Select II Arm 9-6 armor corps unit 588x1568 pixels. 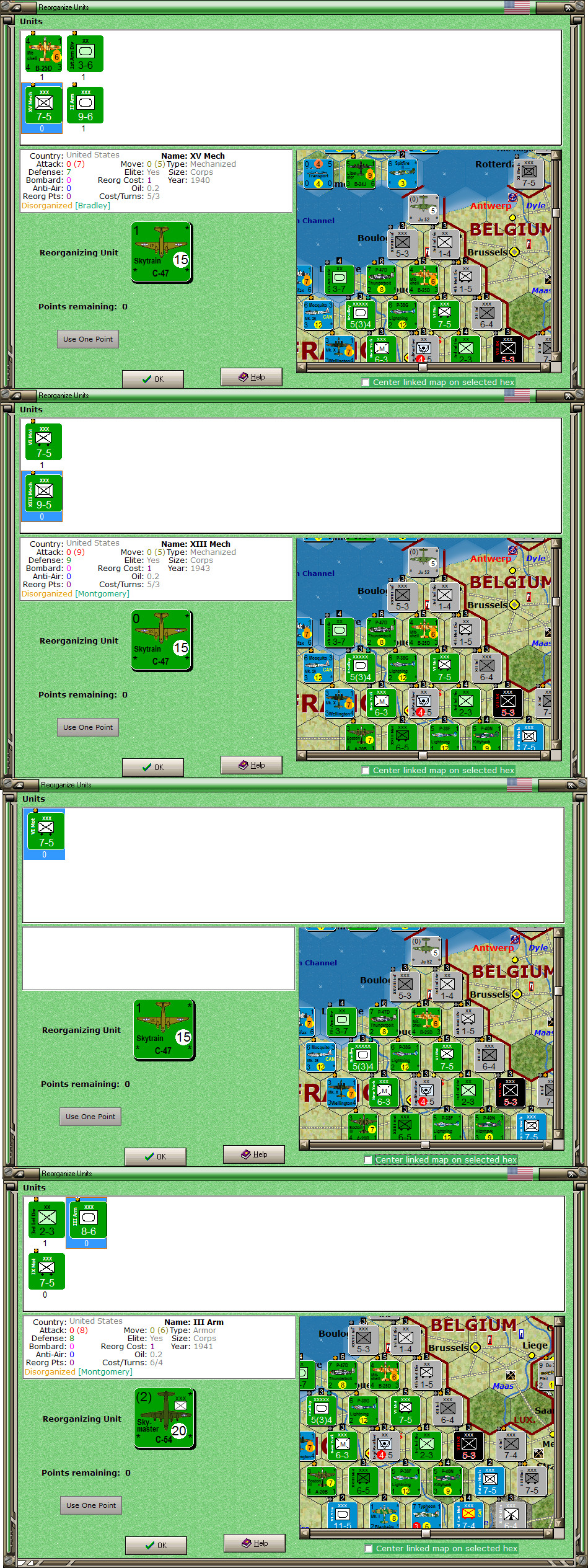(85, 105)
